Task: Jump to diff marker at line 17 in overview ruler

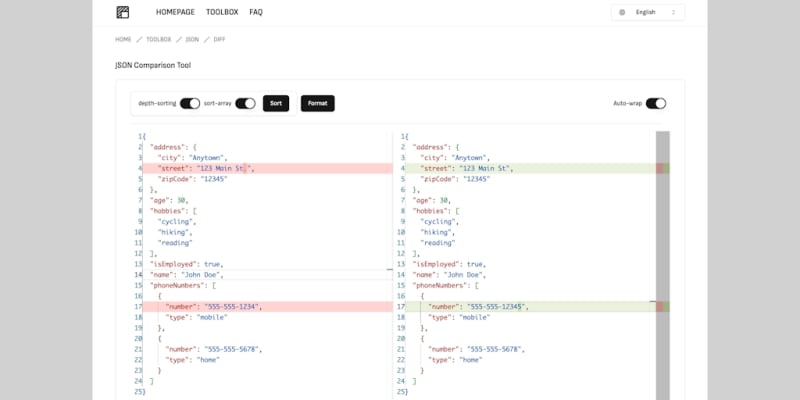Action: (x=662, y=306)
